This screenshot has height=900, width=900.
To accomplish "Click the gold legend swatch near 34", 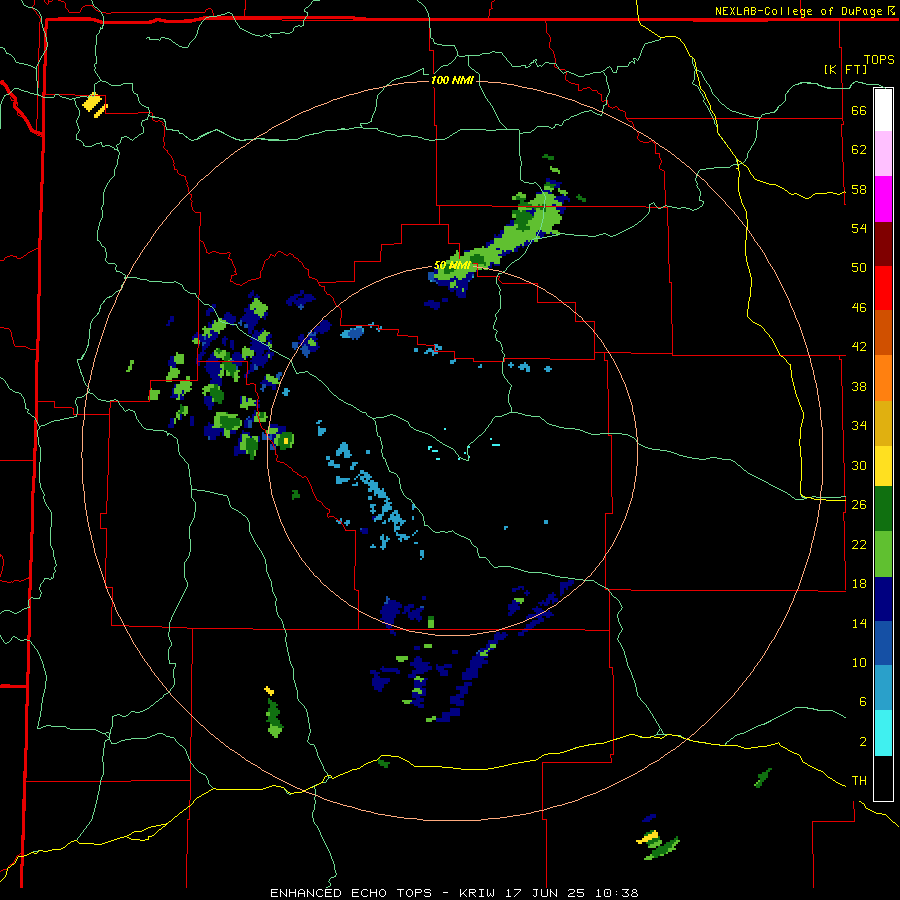I will pos(883,423).
